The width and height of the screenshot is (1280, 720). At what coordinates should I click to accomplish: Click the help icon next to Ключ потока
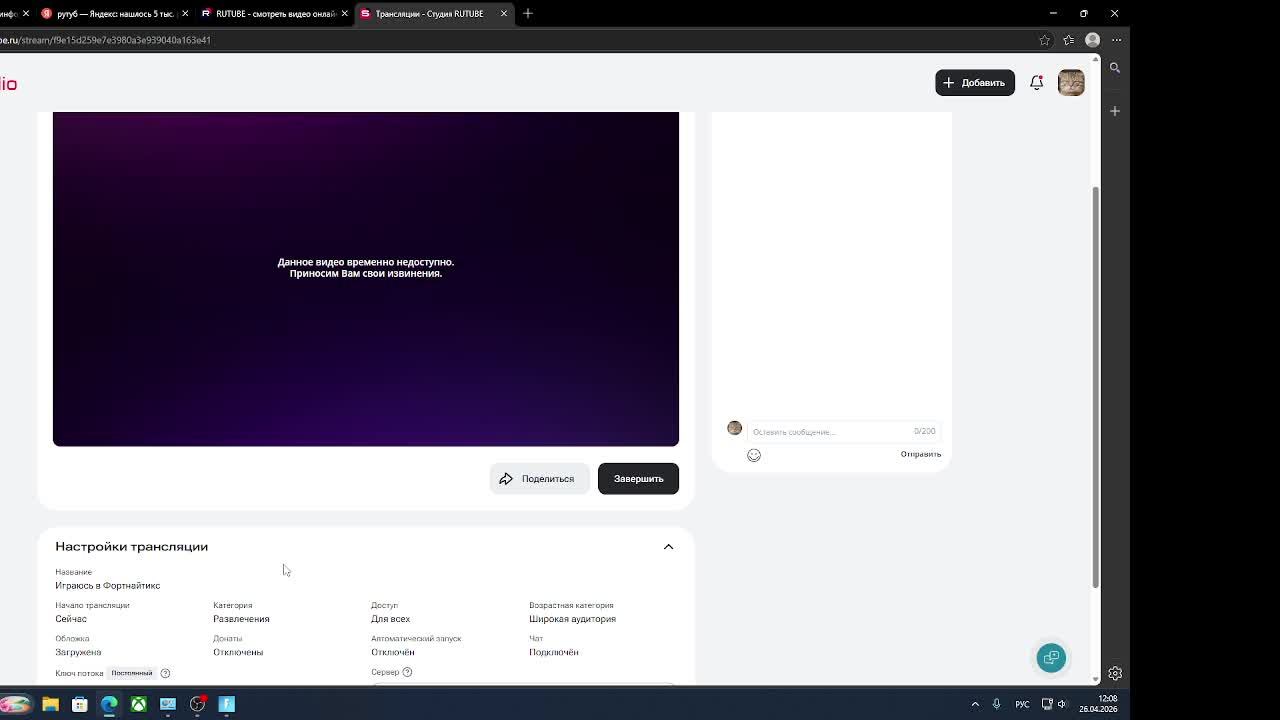point(166,673)
